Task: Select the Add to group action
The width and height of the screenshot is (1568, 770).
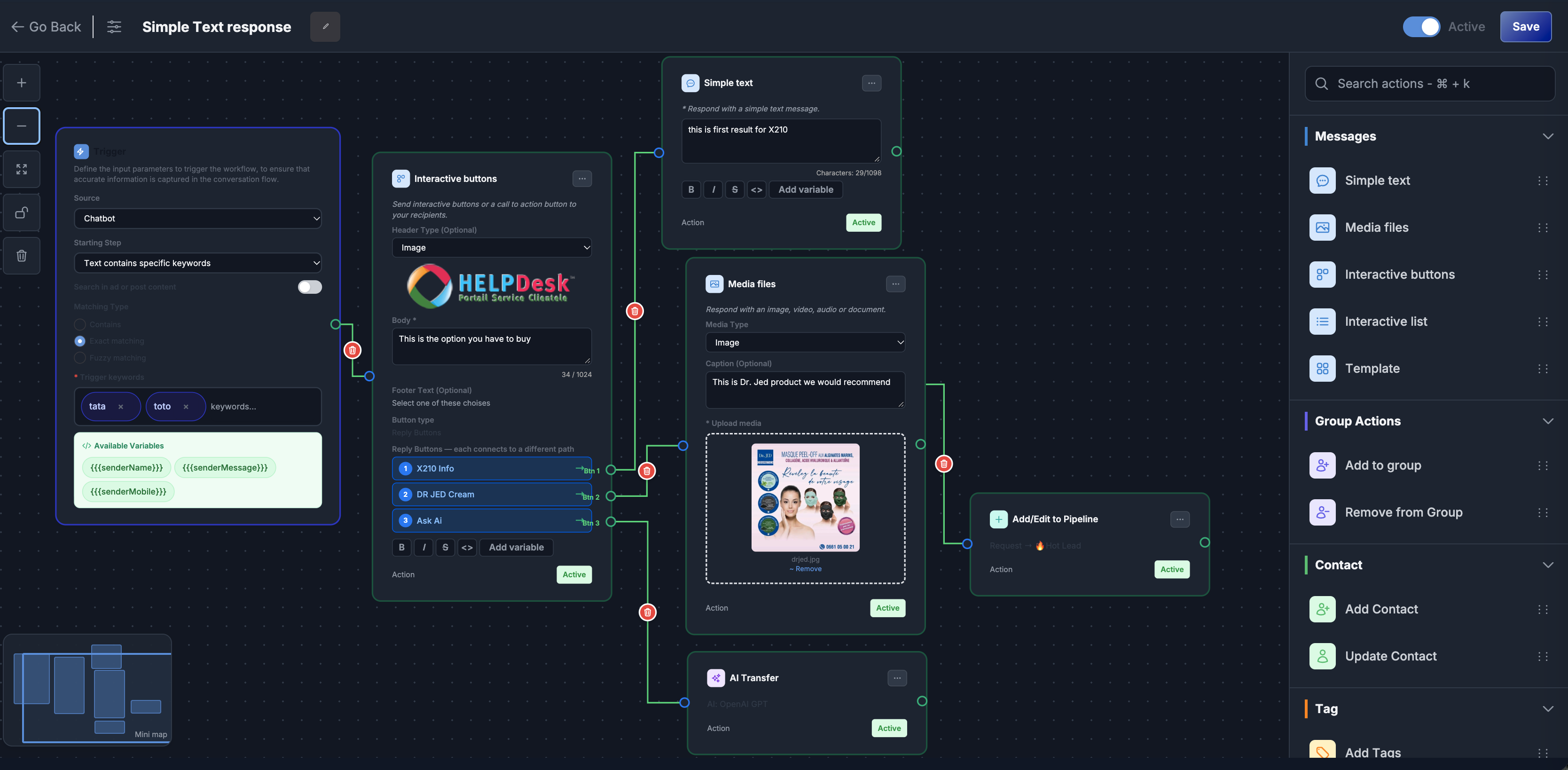Action: 1428,466
